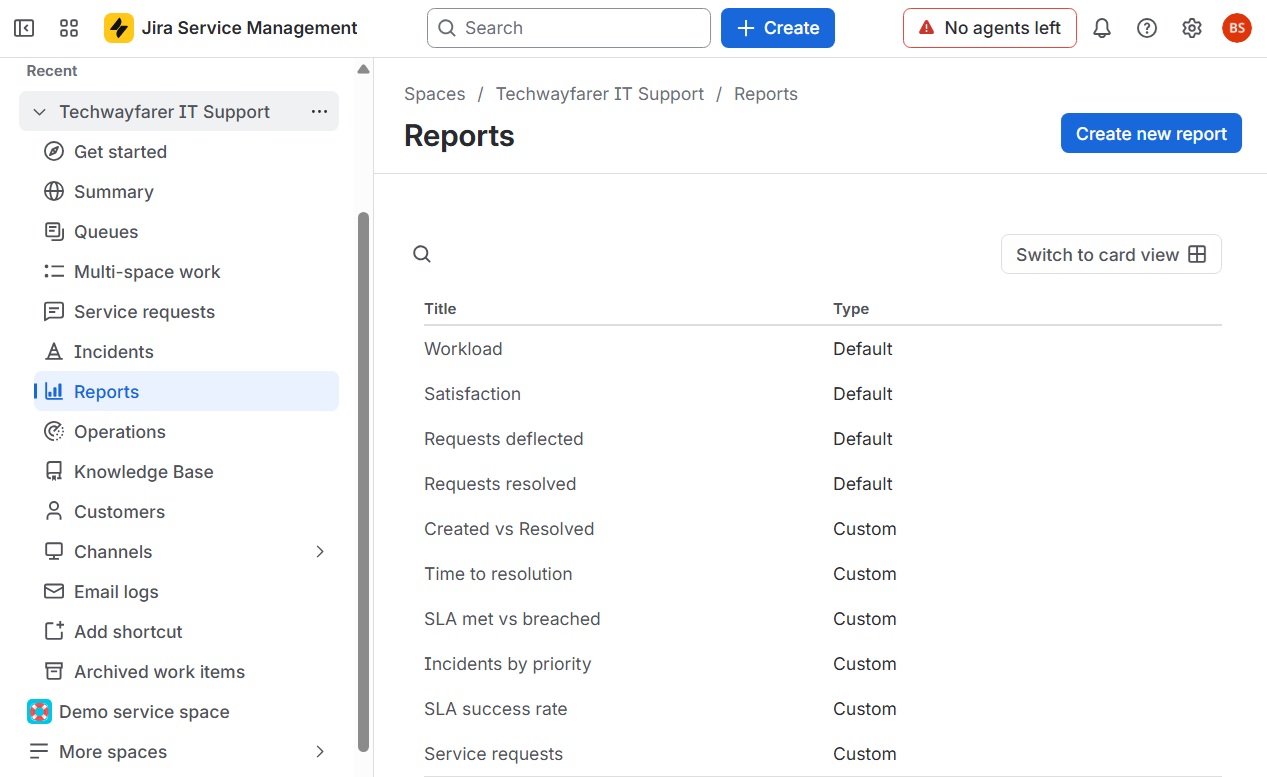Click the No agents left warning button
This screenshot has height=777, width=1267.
coord(990,28)
